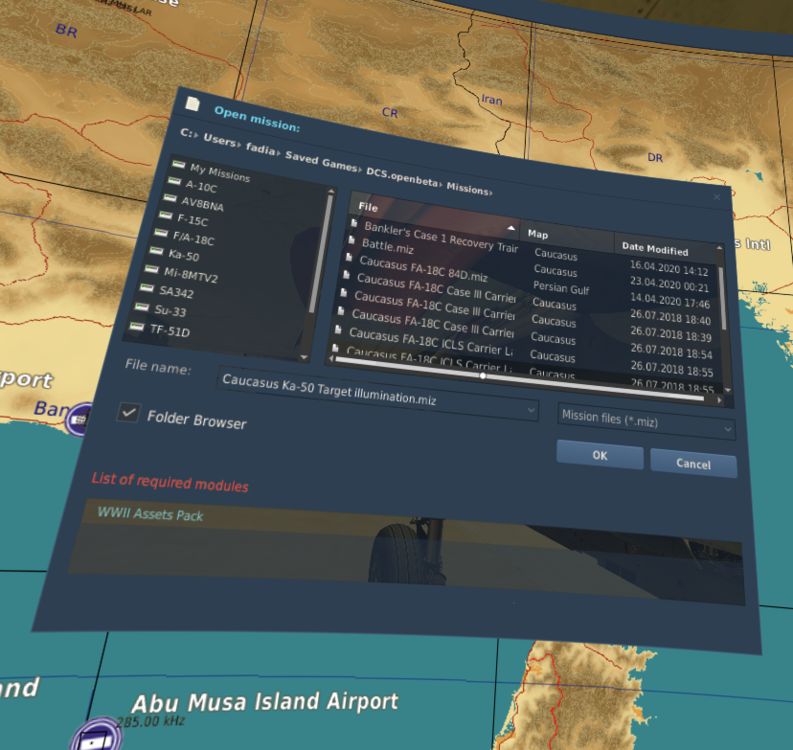Screen dimensions: 793x750
Task: Click the folder icon next to SA342
Action: [147, 288]
